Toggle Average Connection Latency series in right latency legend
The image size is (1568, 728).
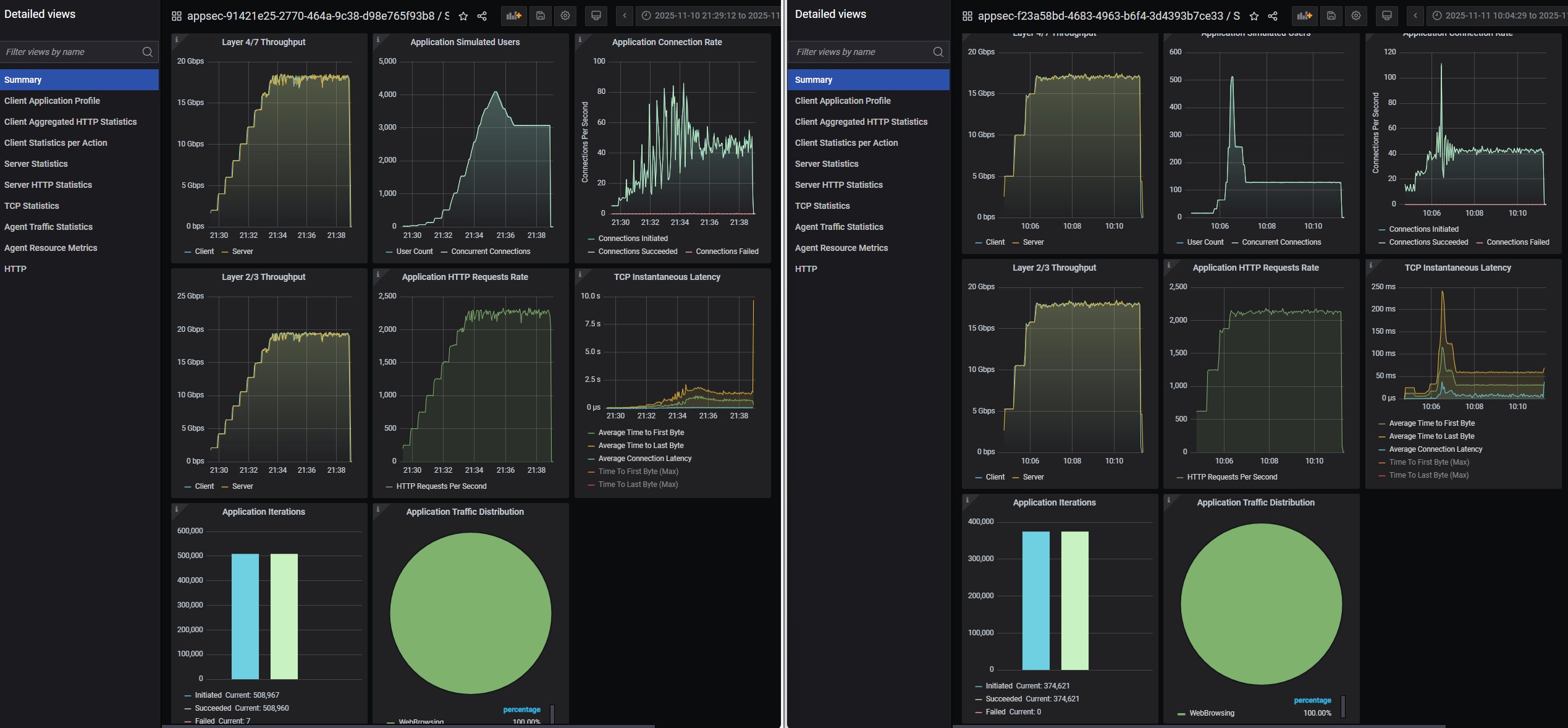pos(1435,449)
